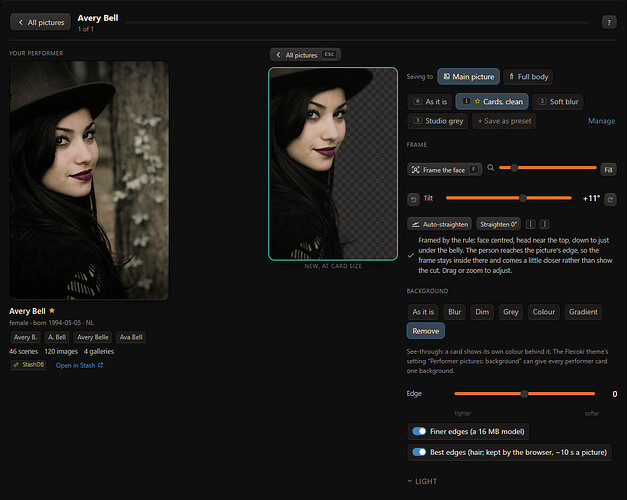Click the magnifier icon beside the zoom slider
Viewport: 627px width, 500px height.
tap(490, 168)
